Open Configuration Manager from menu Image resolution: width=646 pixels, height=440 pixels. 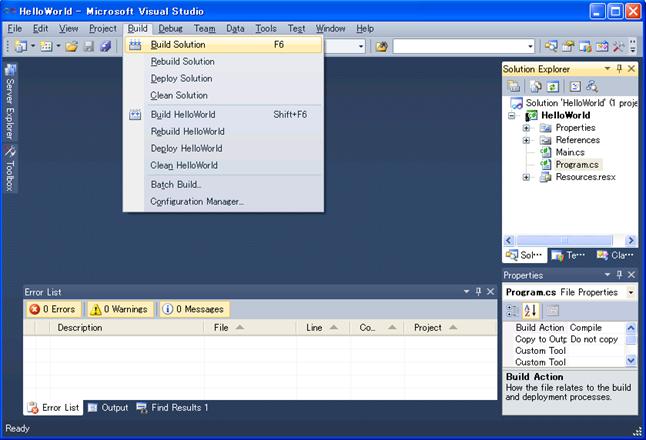(x=223, y=201)
